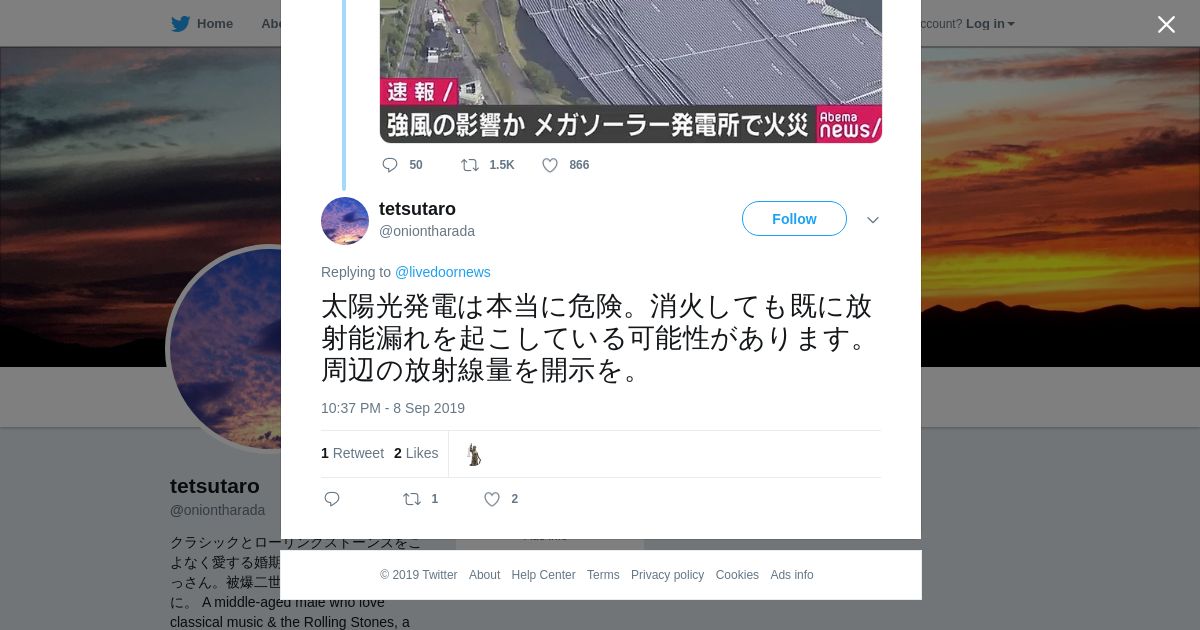1200x630 pixels.
Task: Open Help Center footer link
Action: pos(543,575)
